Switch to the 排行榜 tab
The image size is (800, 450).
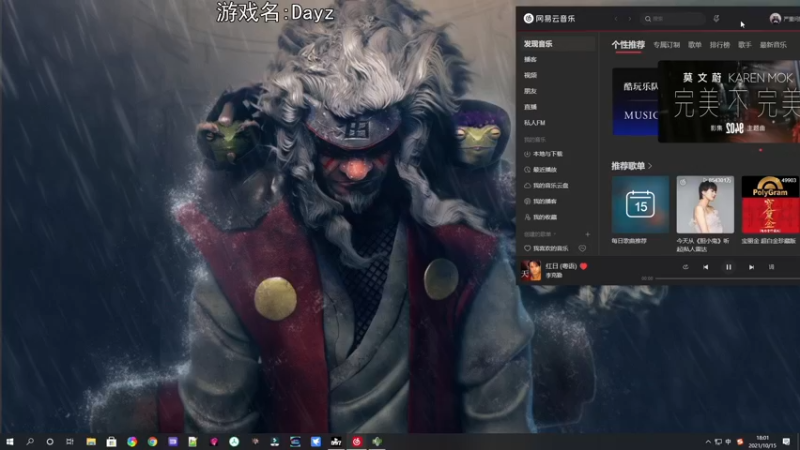click(720, 45)
